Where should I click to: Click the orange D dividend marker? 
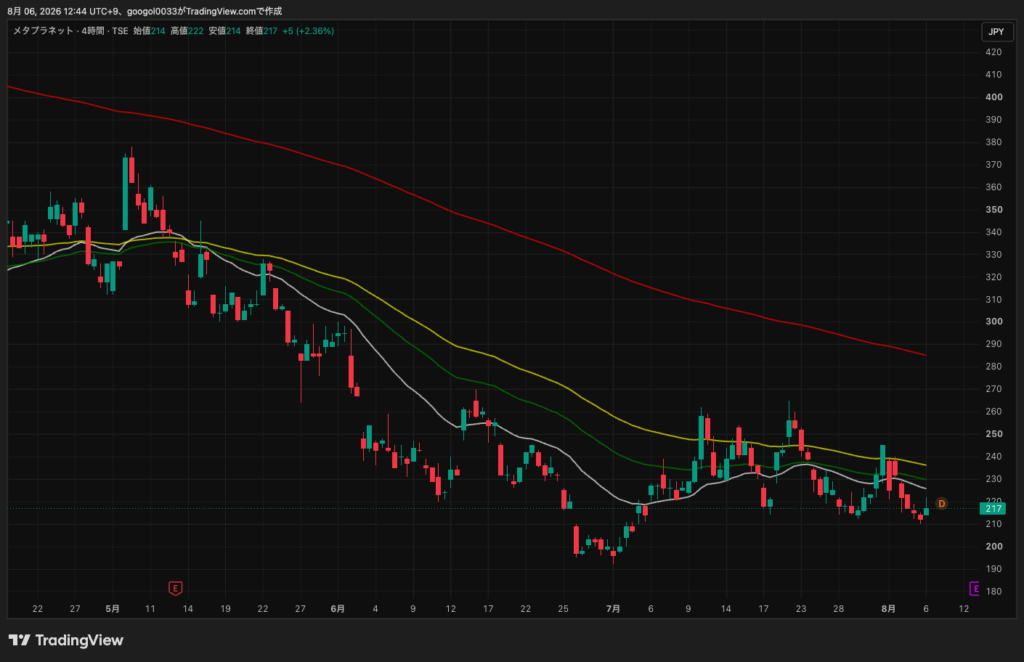[x=942, y=503]
